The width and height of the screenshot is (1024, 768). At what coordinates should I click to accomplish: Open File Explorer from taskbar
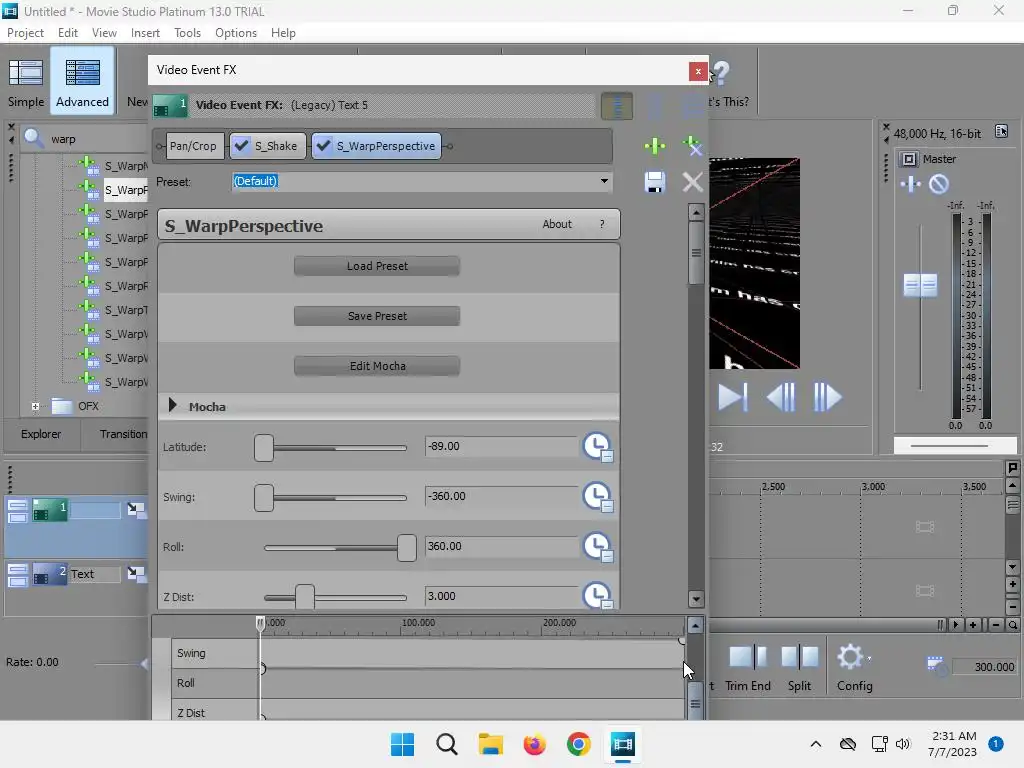(x=490, y=744)
